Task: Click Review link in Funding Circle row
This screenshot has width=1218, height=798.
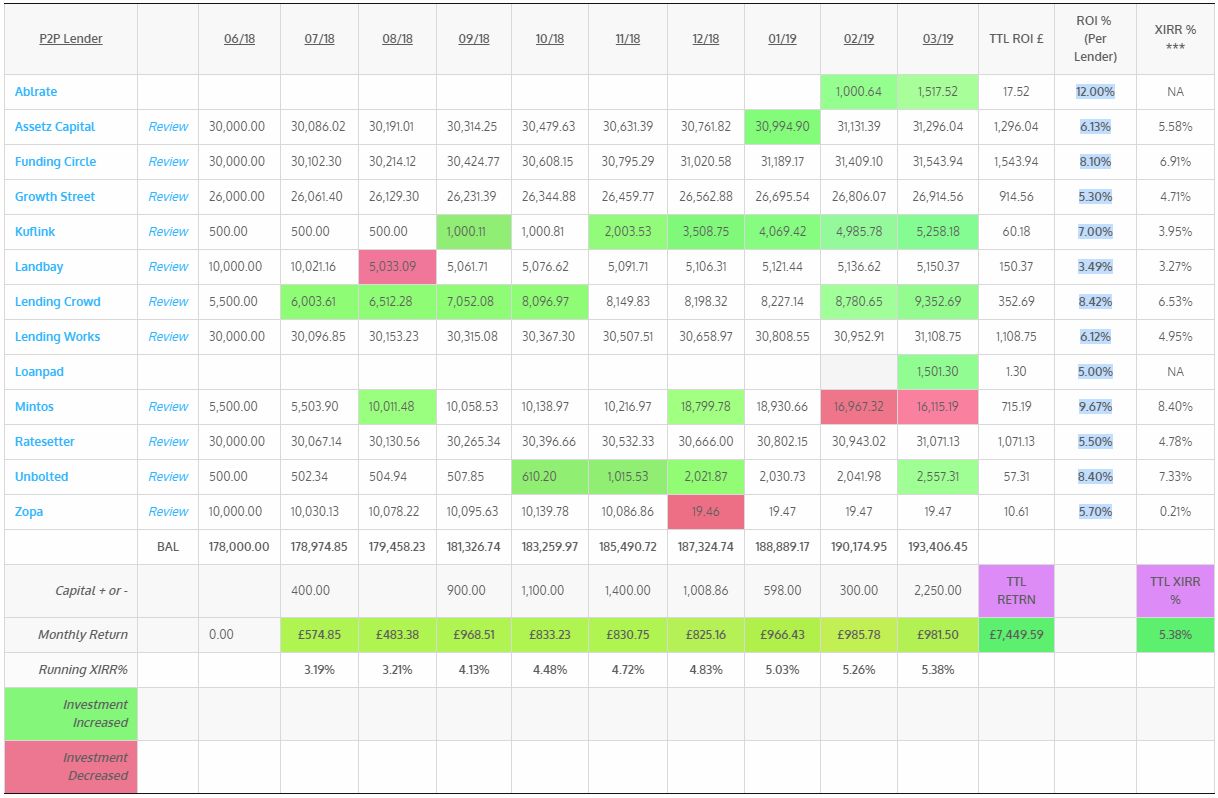Action: point(168,162)
